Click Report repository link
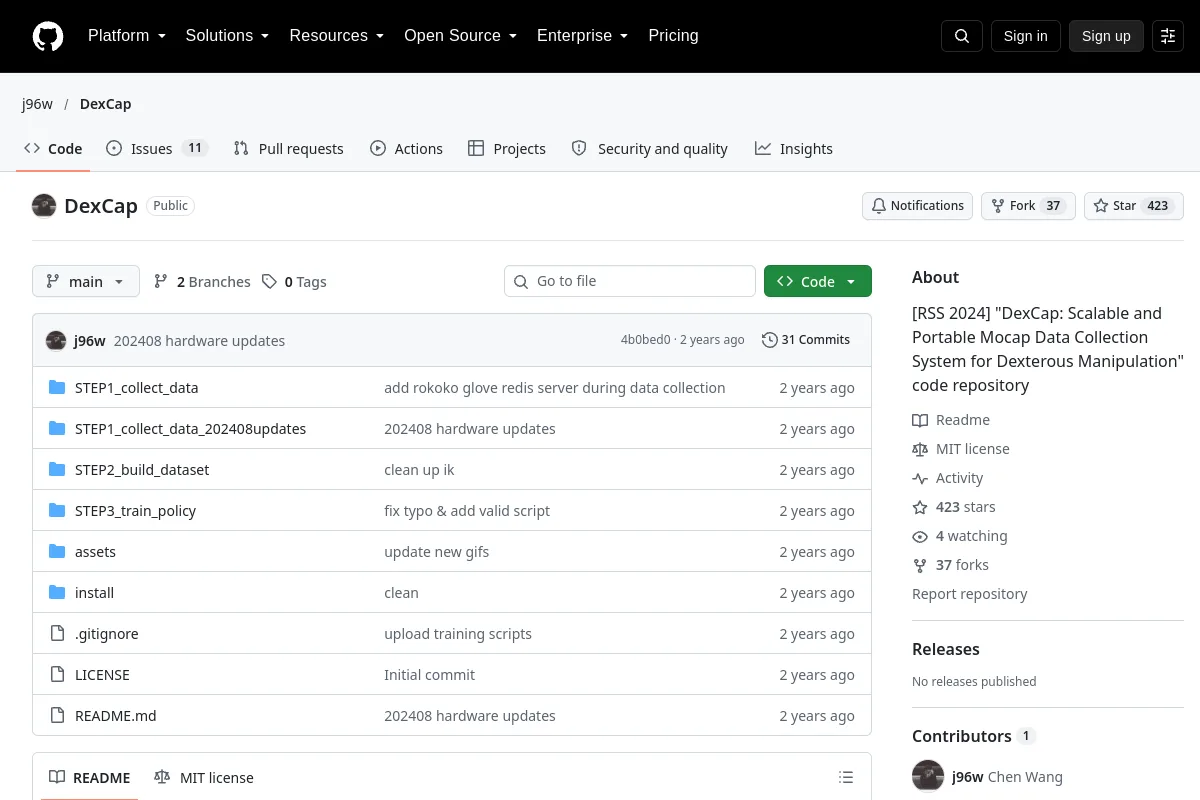The image size is (1200, 800). click(970, 594)
